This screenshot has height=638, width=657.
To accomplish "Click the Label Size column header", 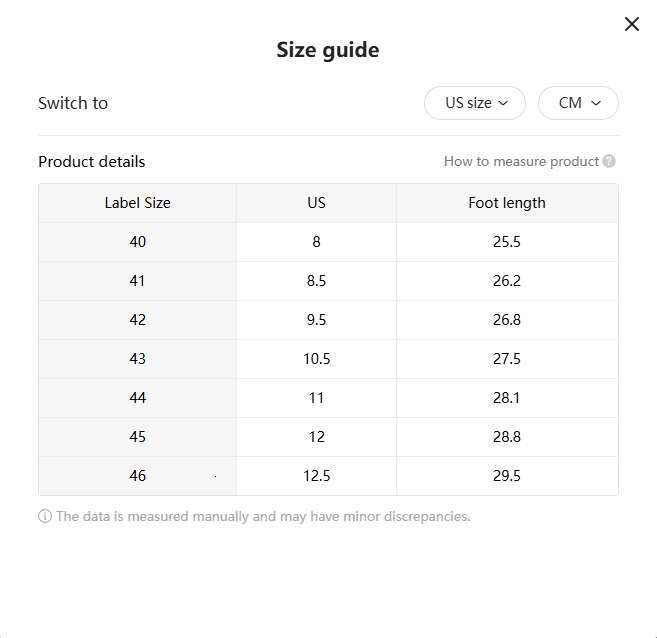I will click(137, 203).
